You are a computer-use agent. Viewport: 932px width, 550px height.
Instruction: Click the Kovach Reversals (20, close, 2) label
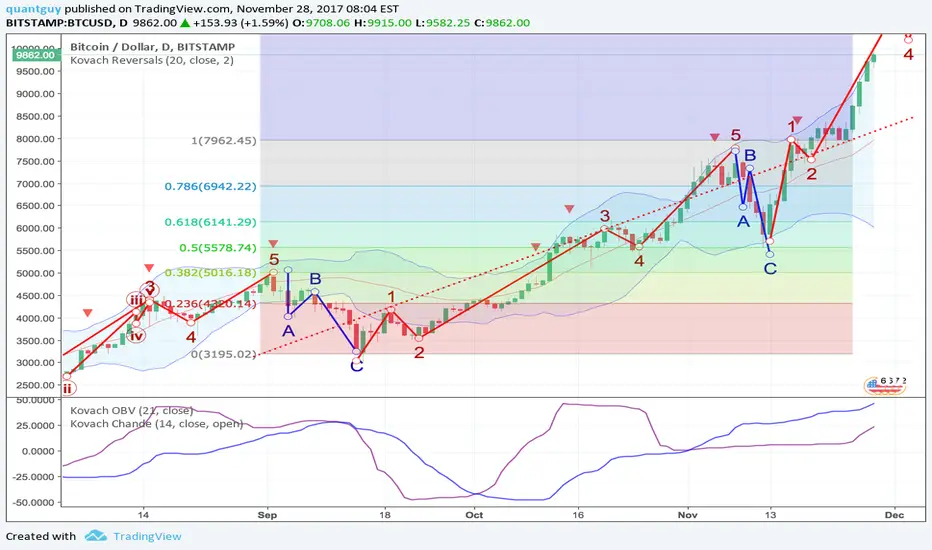(152, 60)
